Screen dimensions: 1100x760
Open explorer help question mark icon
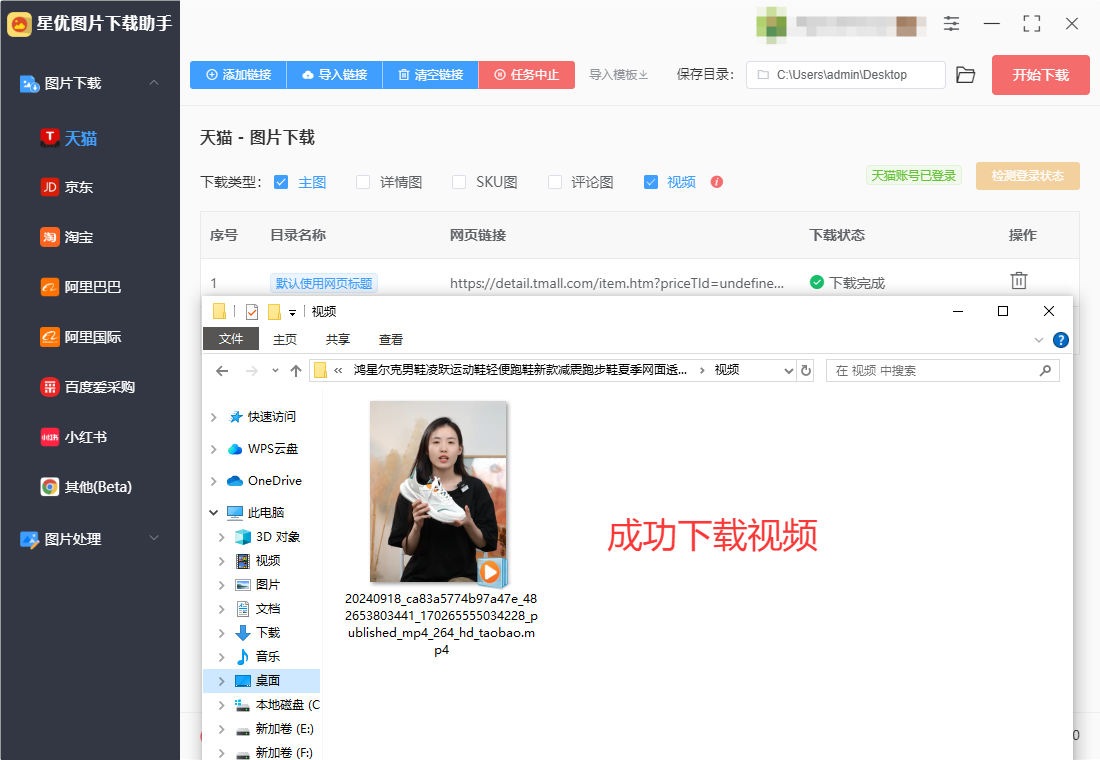[1061, 340]
